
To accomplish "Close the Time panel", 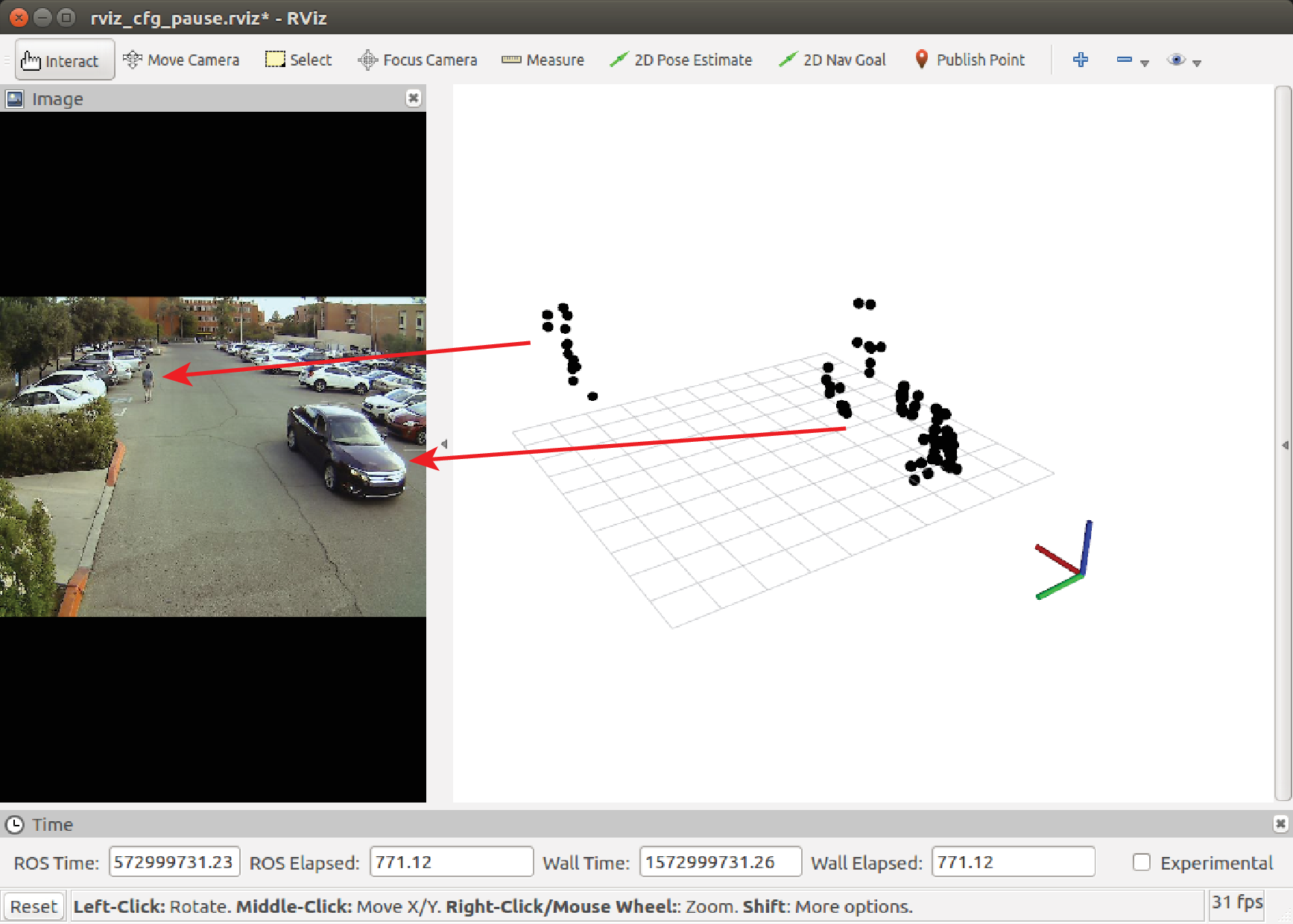I will pos(1280,823).
